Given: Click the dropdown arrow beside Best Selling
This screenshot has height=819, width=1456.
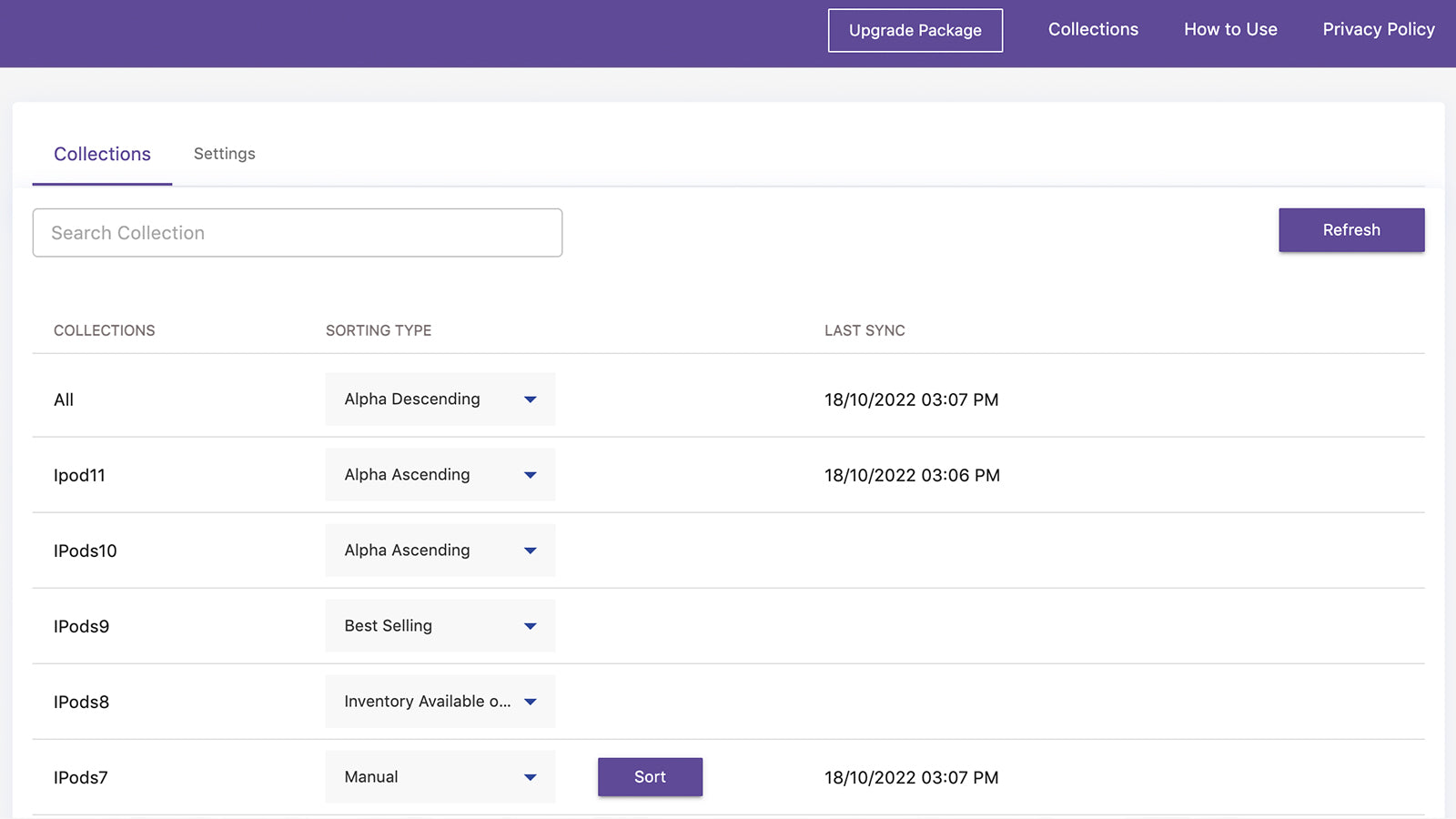Looking at the screenshot, I should tap(531, 626).
